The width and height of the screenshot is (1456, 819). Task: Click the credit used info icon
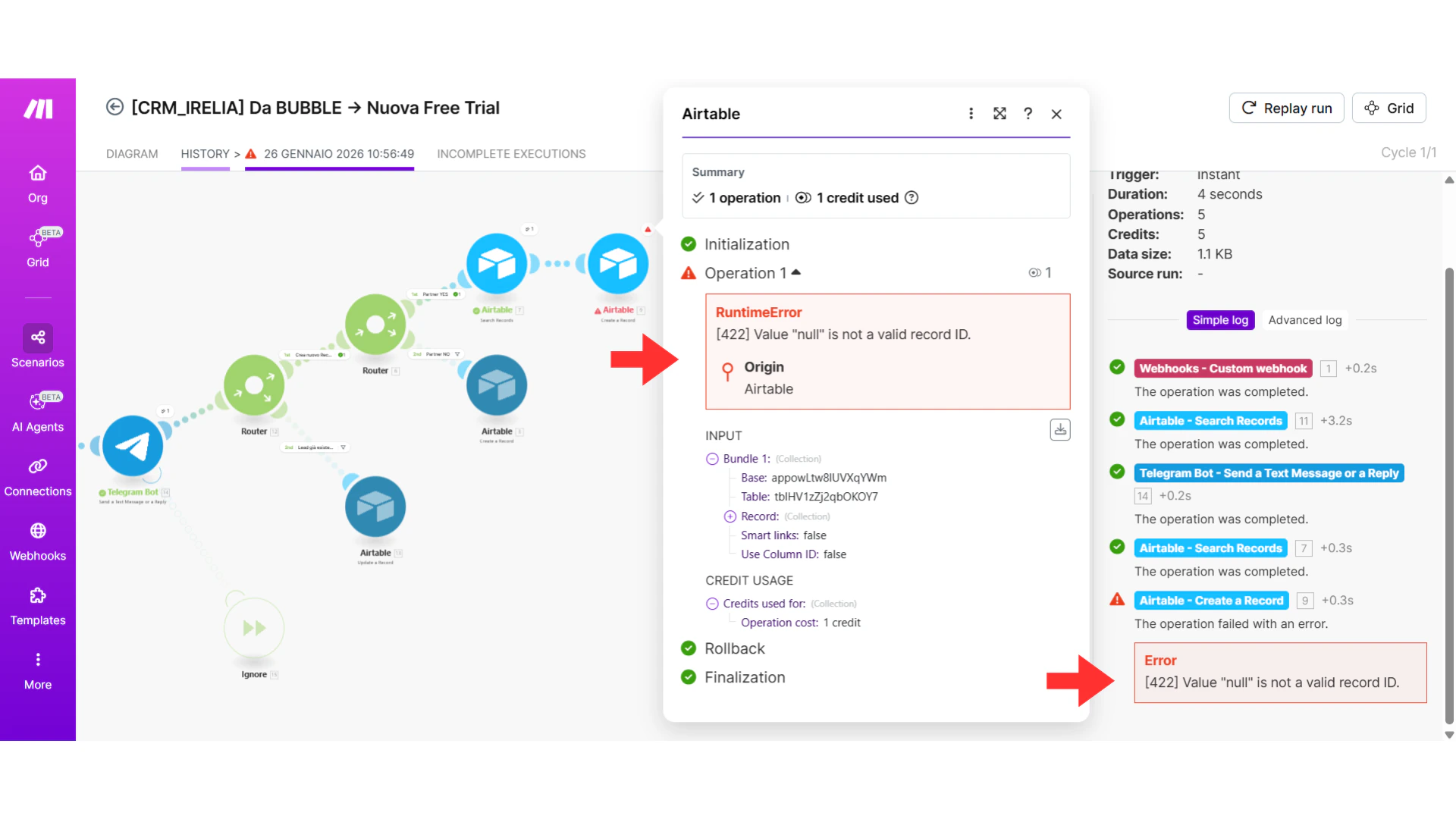tap(912, 198)
